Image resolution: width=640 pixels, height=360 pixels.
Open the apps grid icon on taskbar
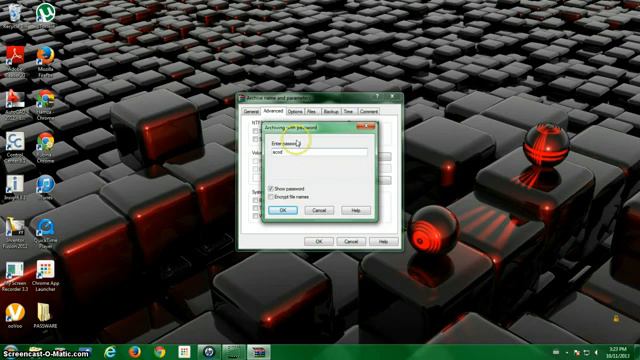(184, 352)
